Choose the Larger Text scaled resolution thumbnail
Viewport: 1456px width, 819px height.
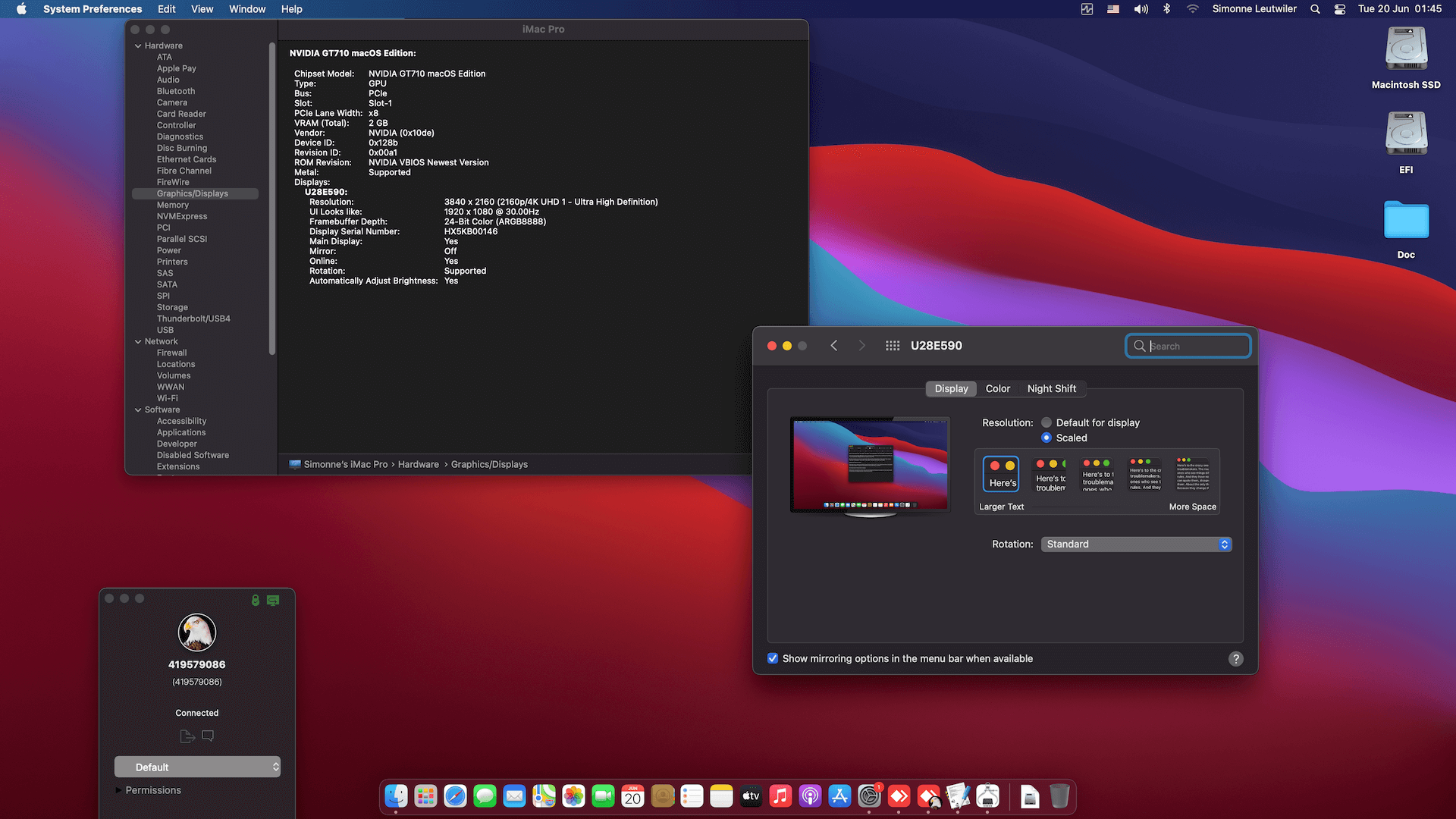tap(1001, 474)
